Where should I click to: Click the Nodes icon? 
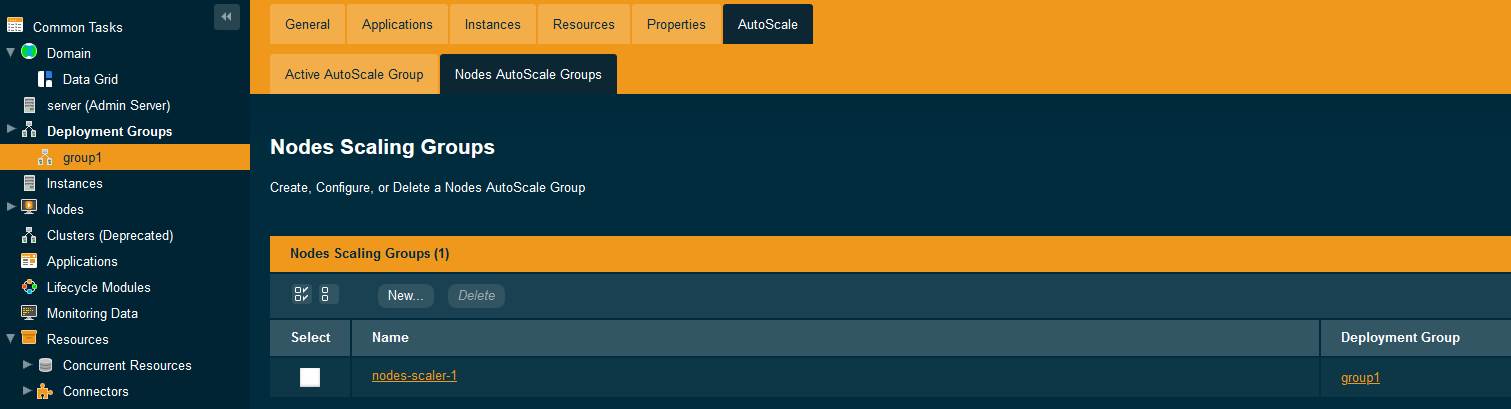click(29, 208)
